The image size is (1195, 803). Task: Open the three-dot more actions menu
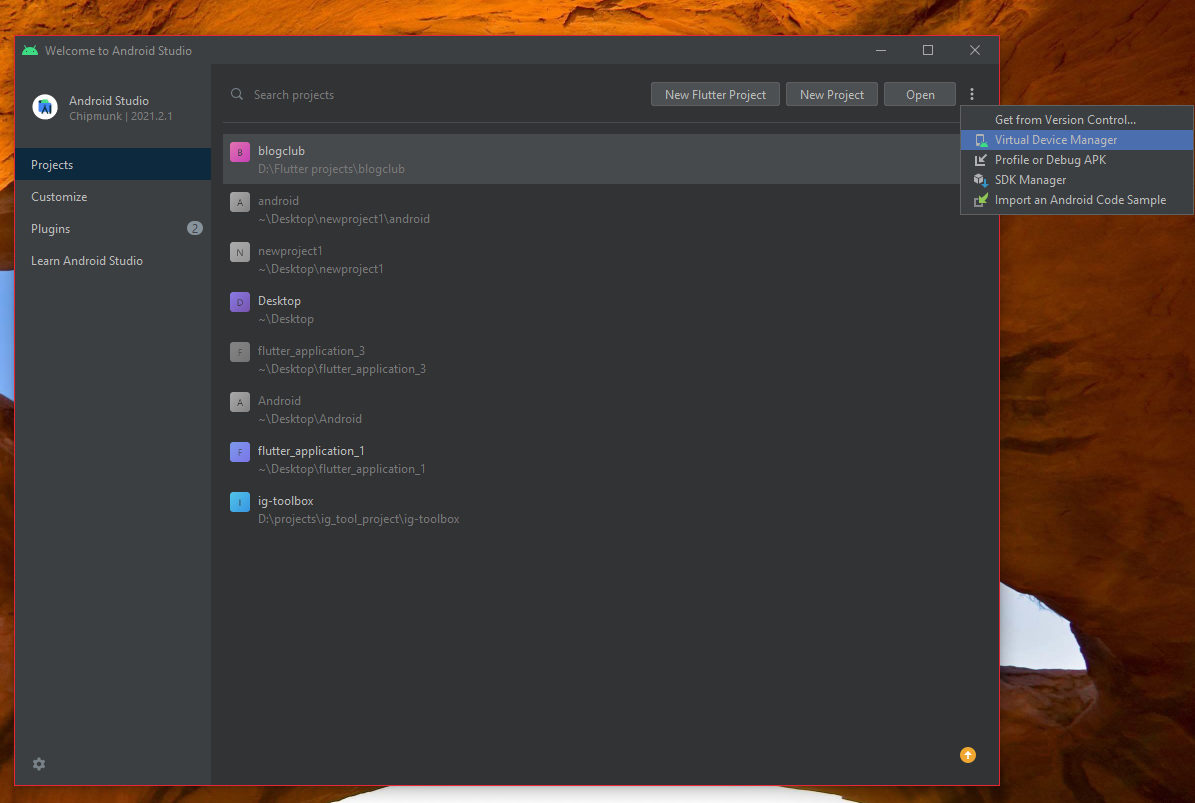[x=972, y=94]
